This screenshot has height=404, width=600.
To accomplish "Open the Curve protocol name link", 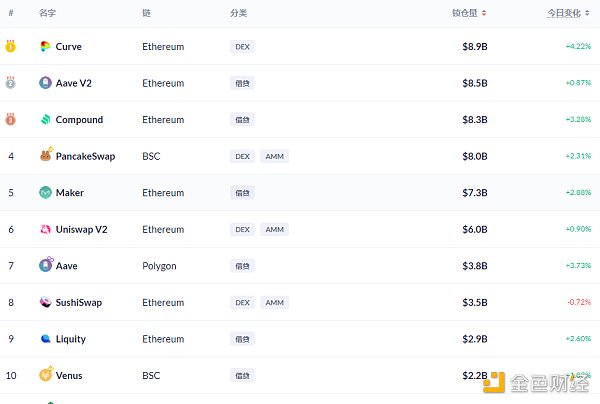I will click(x=69, y=47).
